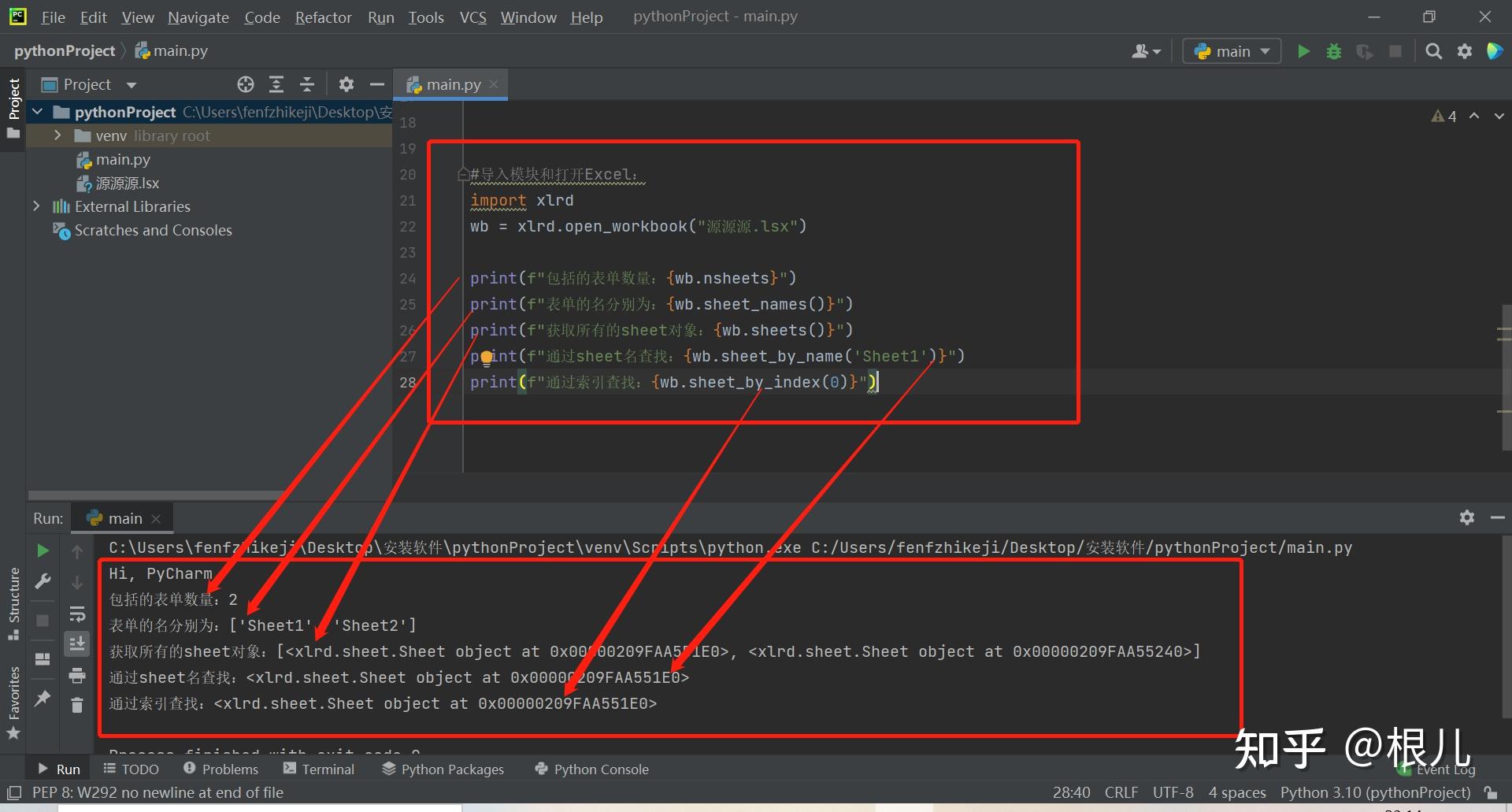
Task: Open IDE settings via the toolbar gear icon
Action: coord(1465,50)
